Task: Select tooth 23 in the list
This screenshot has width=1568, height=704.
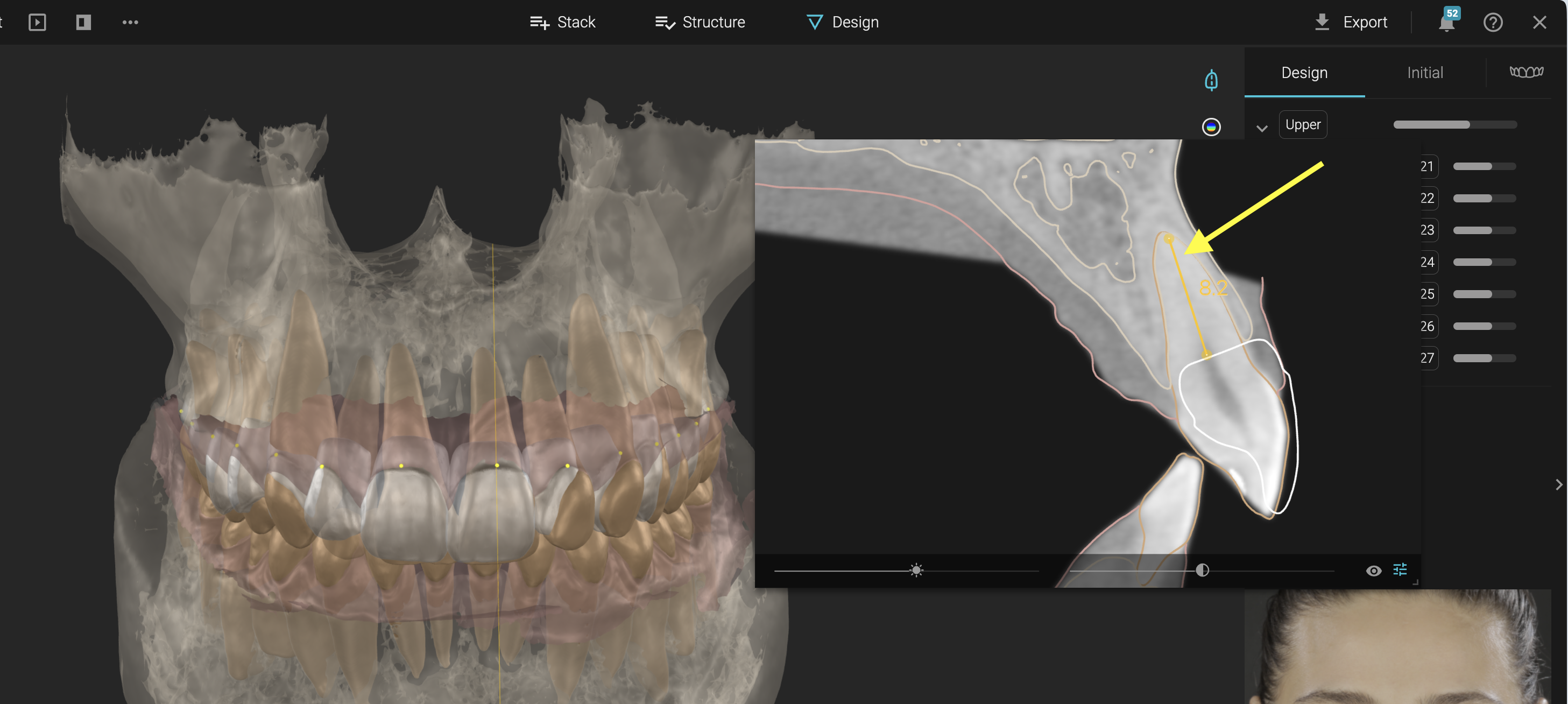Action: 1428,230
